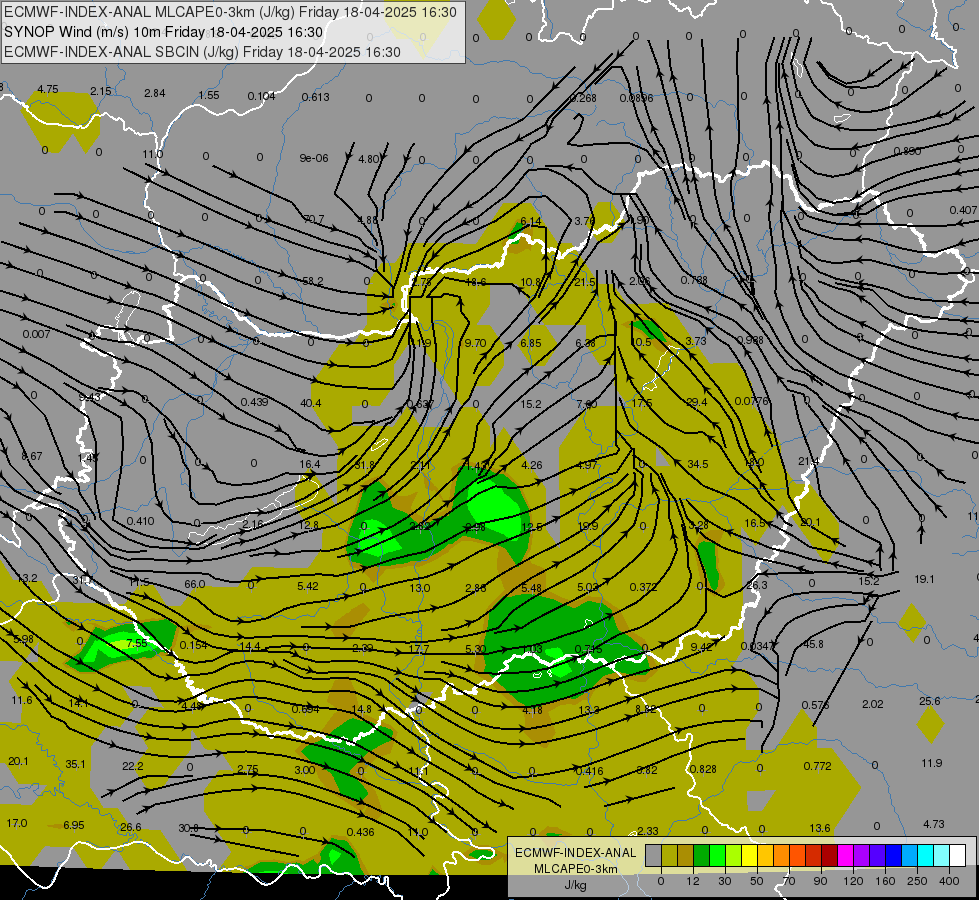This screenshot has height=900, width=979.
Task: Click legend tick label 250
Action: coord(917,881)
